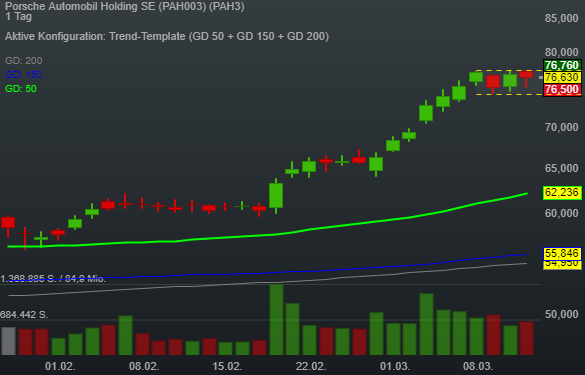This screenshot has height=375, width=585.
Task: Click the 62,236 GD 50 value tag
Action: tap(562, 193)
